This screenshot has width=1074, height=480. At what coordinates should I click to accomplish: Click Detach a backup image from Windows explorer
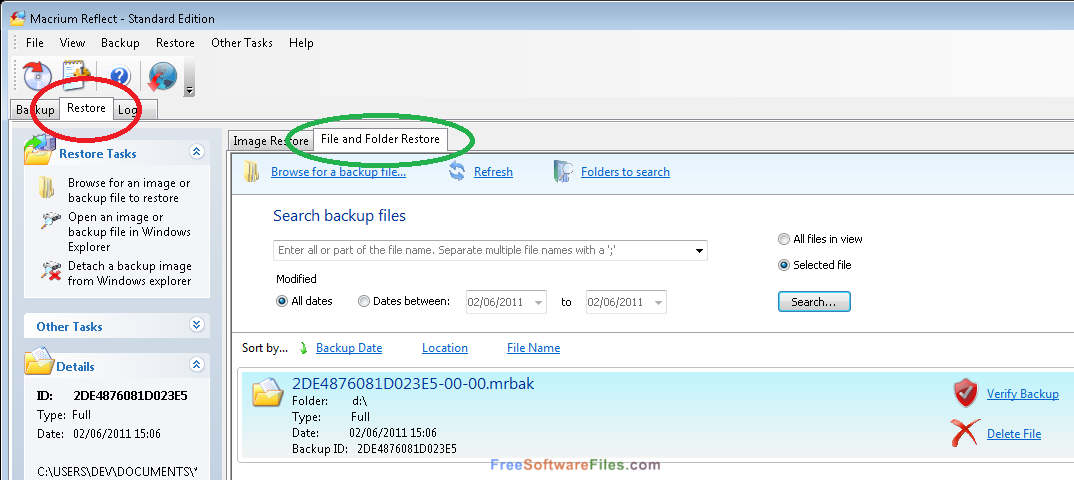pos(129,273)
